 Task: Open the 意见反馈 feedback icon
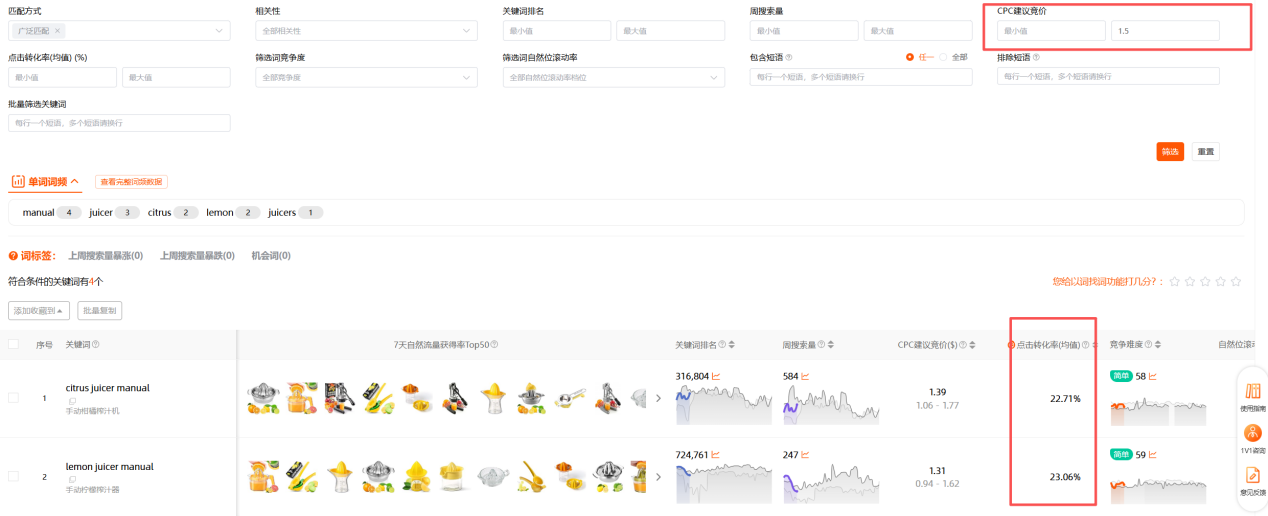pyautogui.click(x=1252, y=479)
